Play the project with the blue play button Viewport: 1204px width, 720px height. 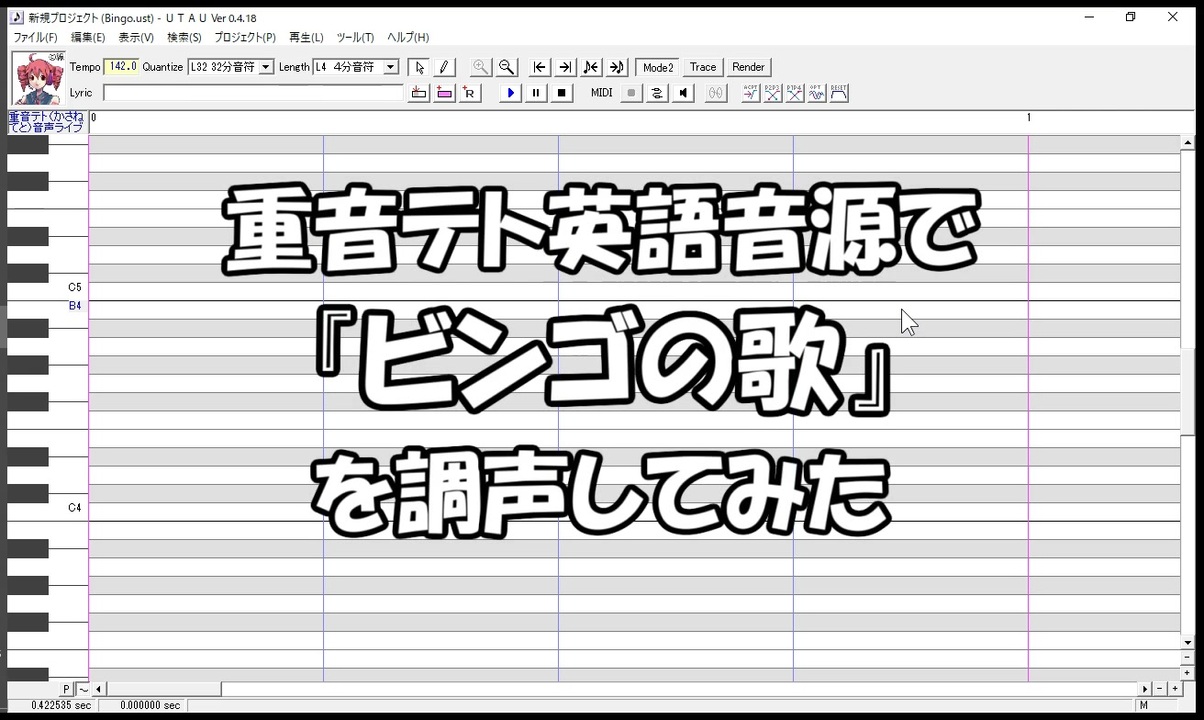point(510,93)
